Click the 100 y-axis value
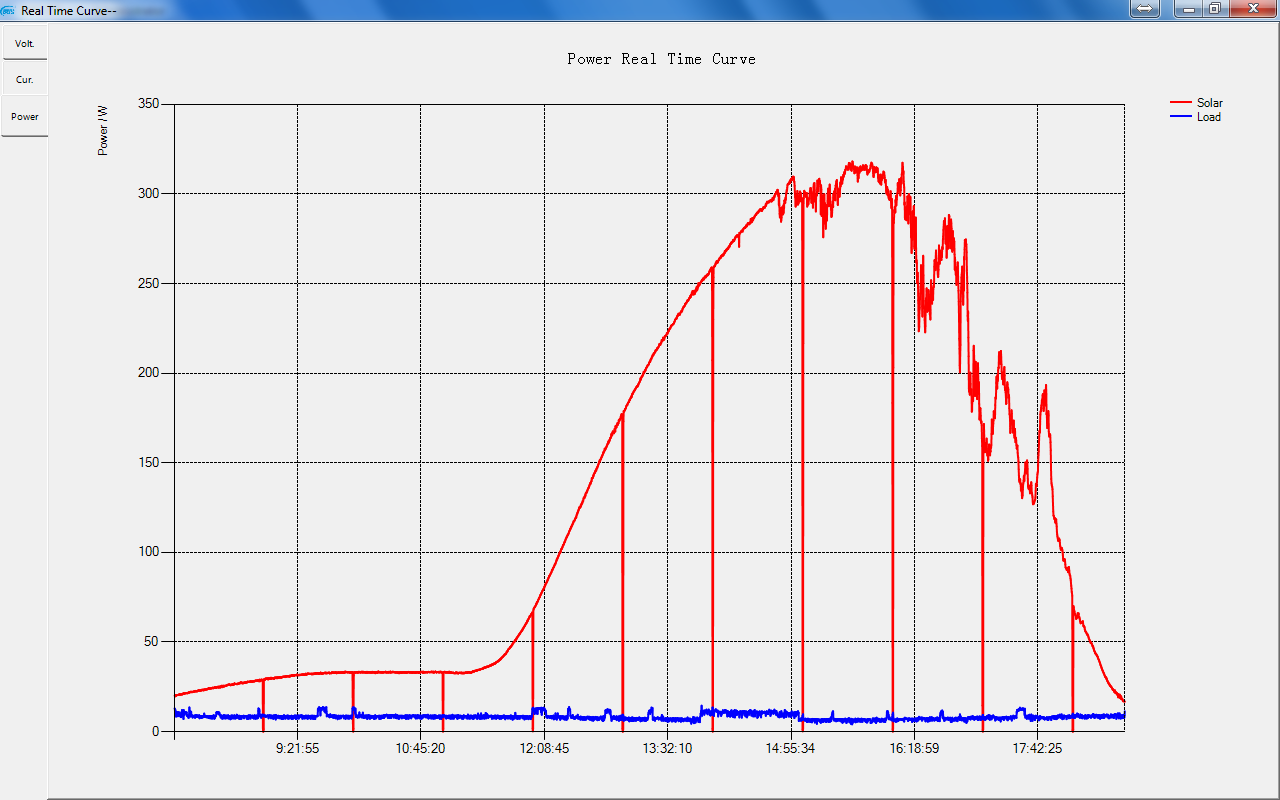The height and width of the screenshot is (800, 1280). coord(148,552)
